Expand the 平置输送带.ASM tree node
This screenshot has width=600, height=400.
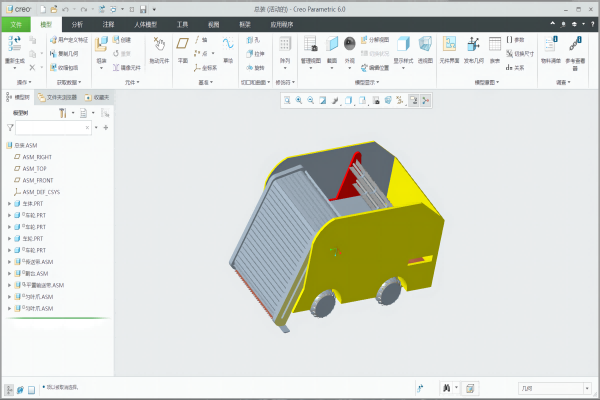tap(9, 285)
